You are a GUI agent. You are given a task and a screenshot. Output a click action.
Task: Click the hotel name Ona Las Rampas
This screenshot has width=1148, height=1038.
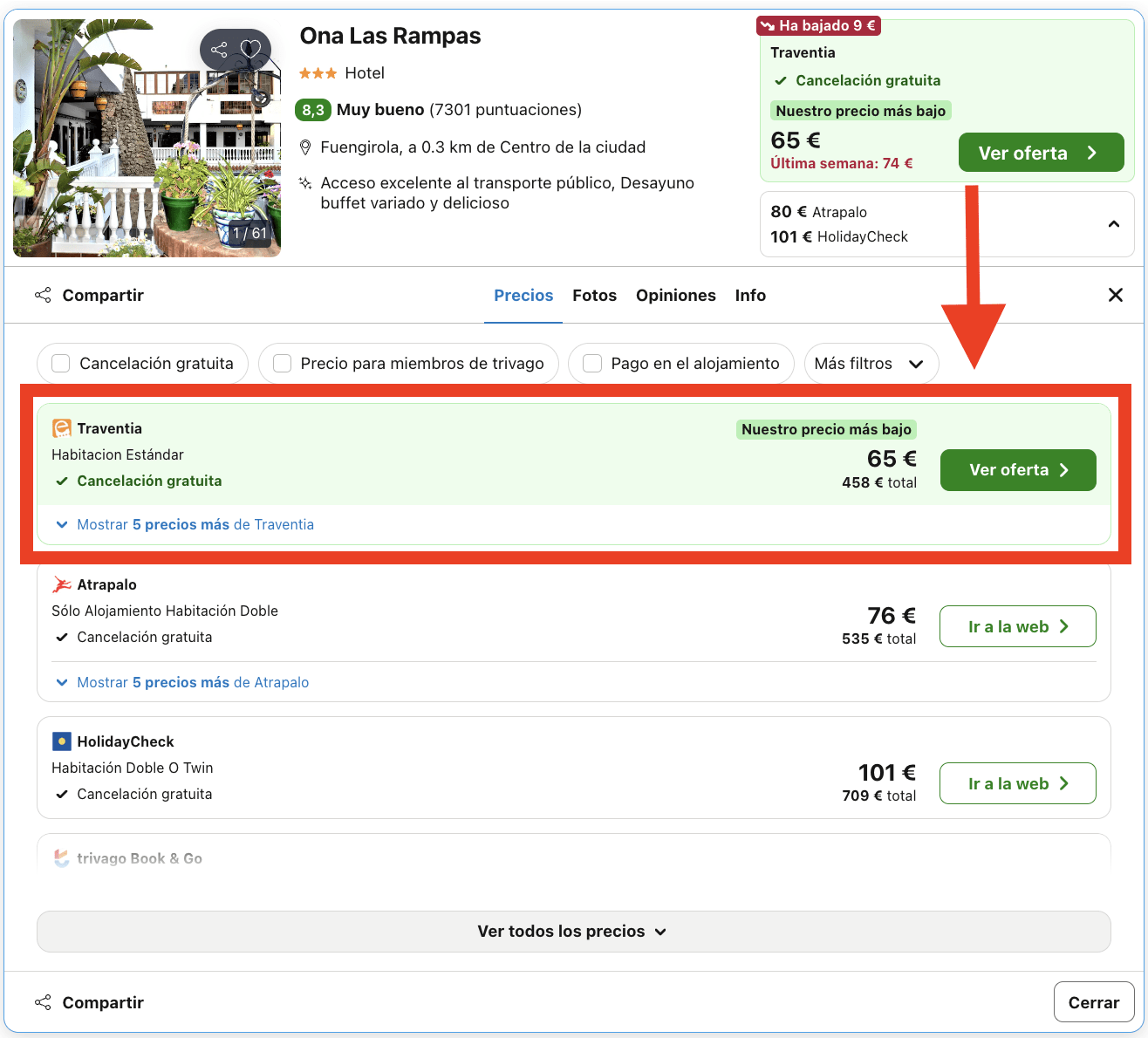pos(390,36)
